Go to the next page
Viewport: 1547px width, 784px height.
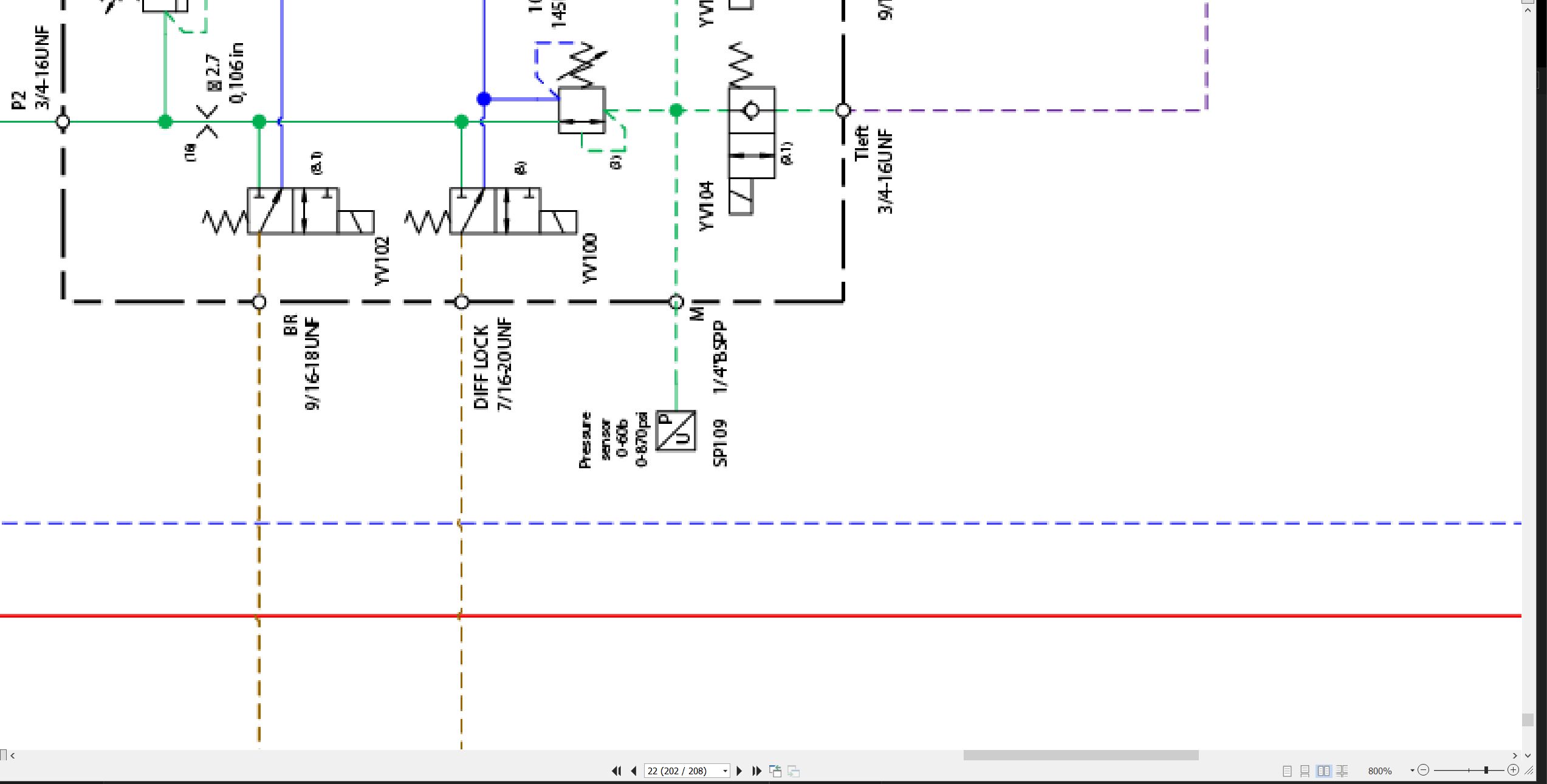click(739, 771)
